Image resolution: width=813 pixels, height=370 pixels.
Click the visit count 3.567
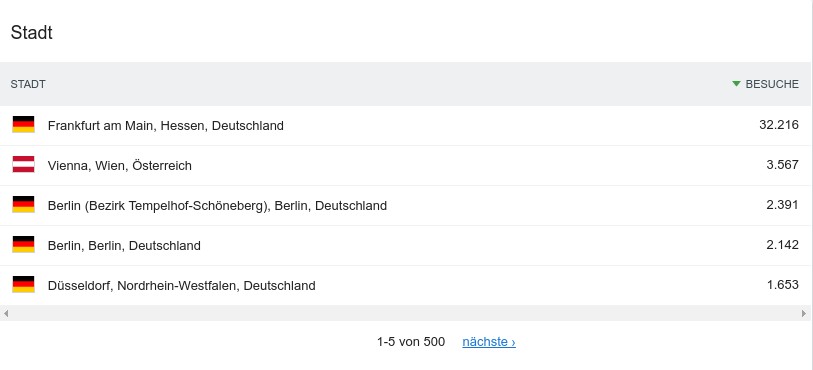[x=782, y=165]
